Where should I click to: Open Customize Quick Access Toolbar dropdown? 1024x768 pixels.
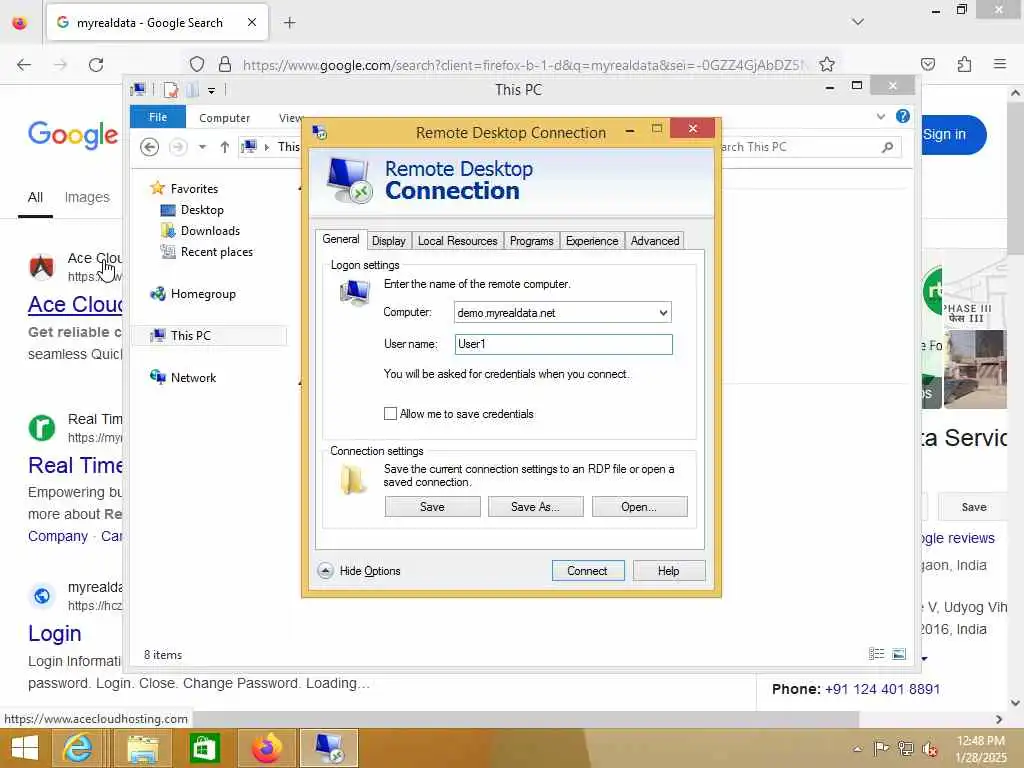(212, 90)
